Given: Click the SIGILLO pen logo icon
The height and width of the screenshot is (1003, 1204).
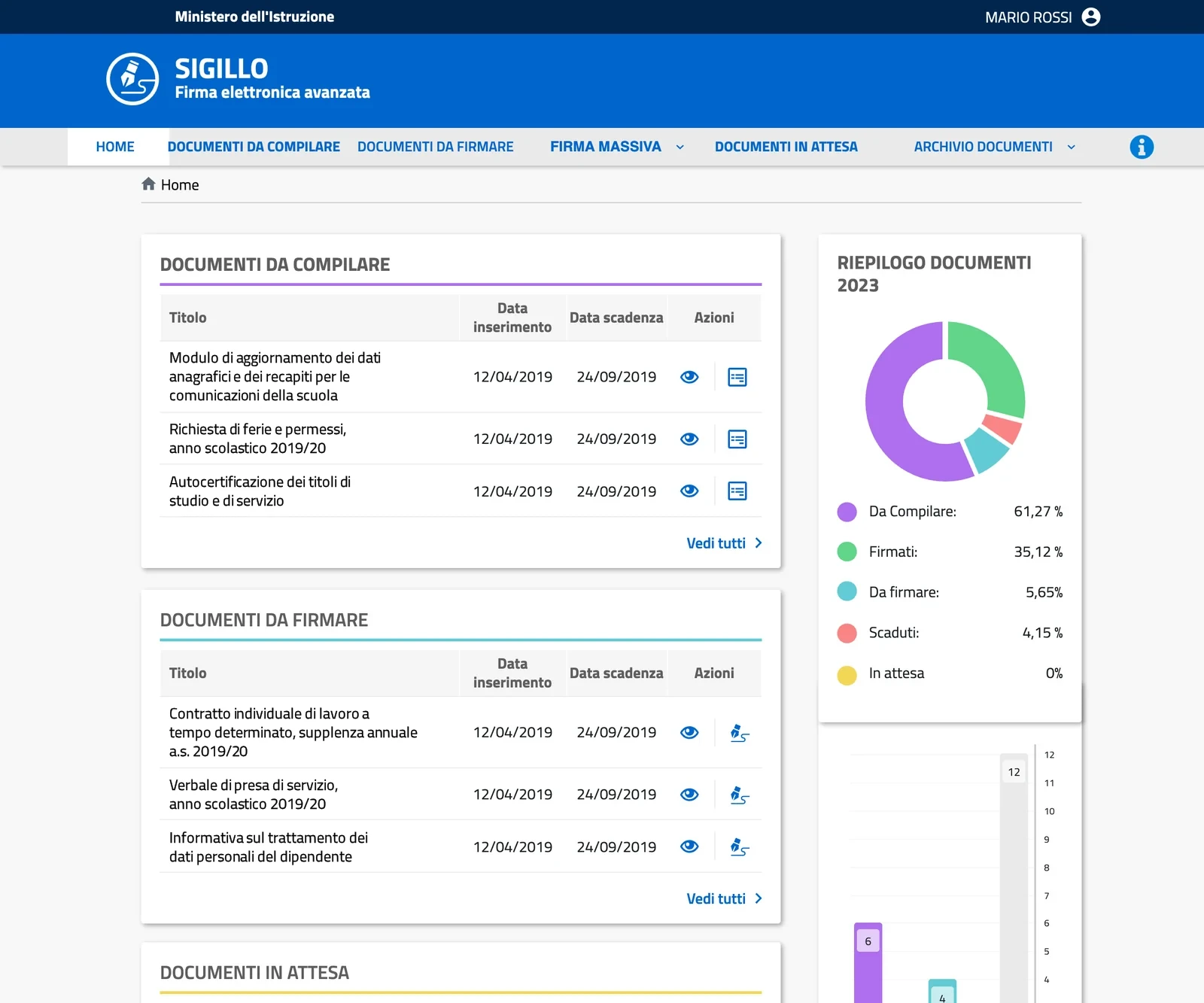Looking at the screenshot, I should pyautogui.click(x=132, y=79).
